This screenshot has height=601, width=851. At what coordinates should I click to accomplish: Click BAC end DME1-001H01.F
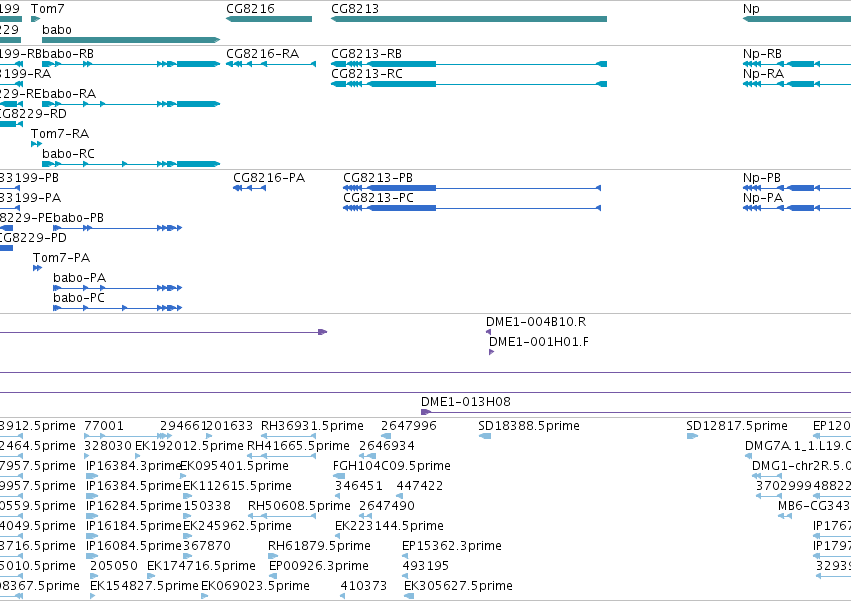point(491,352)
